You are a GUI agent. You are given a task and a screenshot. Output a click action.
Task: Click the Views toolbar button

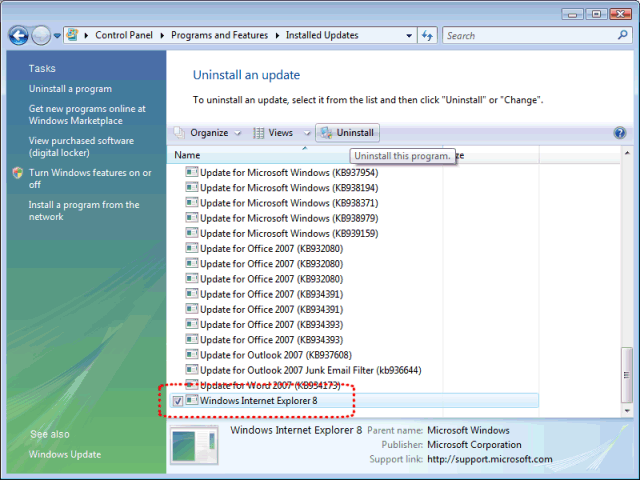click(273, 133)
